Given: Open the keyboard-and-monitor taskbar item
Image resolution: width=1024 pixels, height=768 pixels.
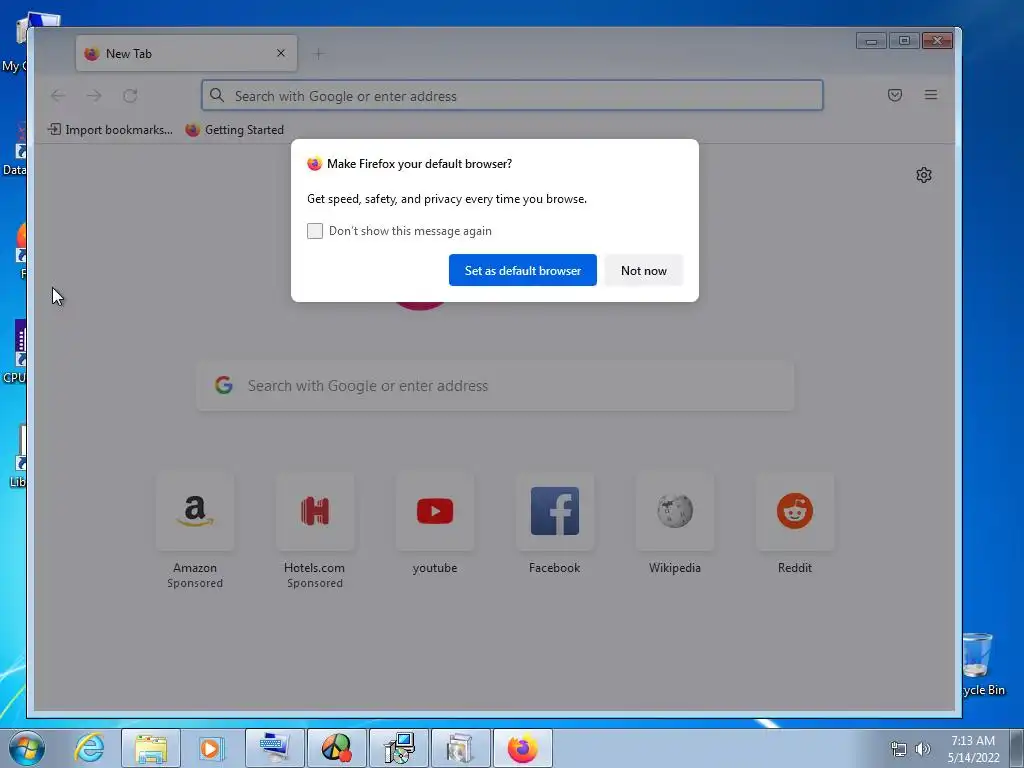Looking at the screenshot, I should click(274, 748).
